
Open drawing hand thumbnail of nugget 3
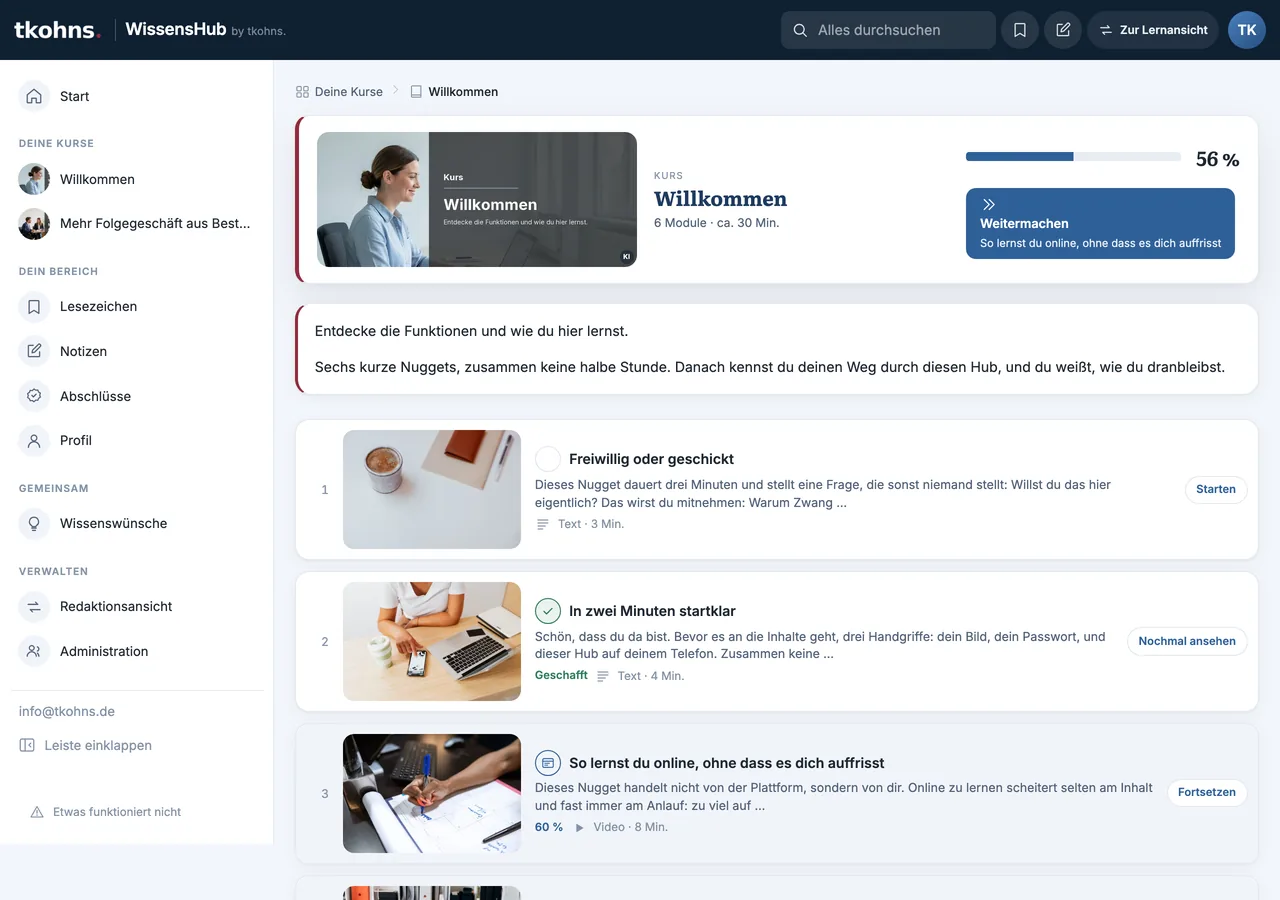tap(432, 793)
